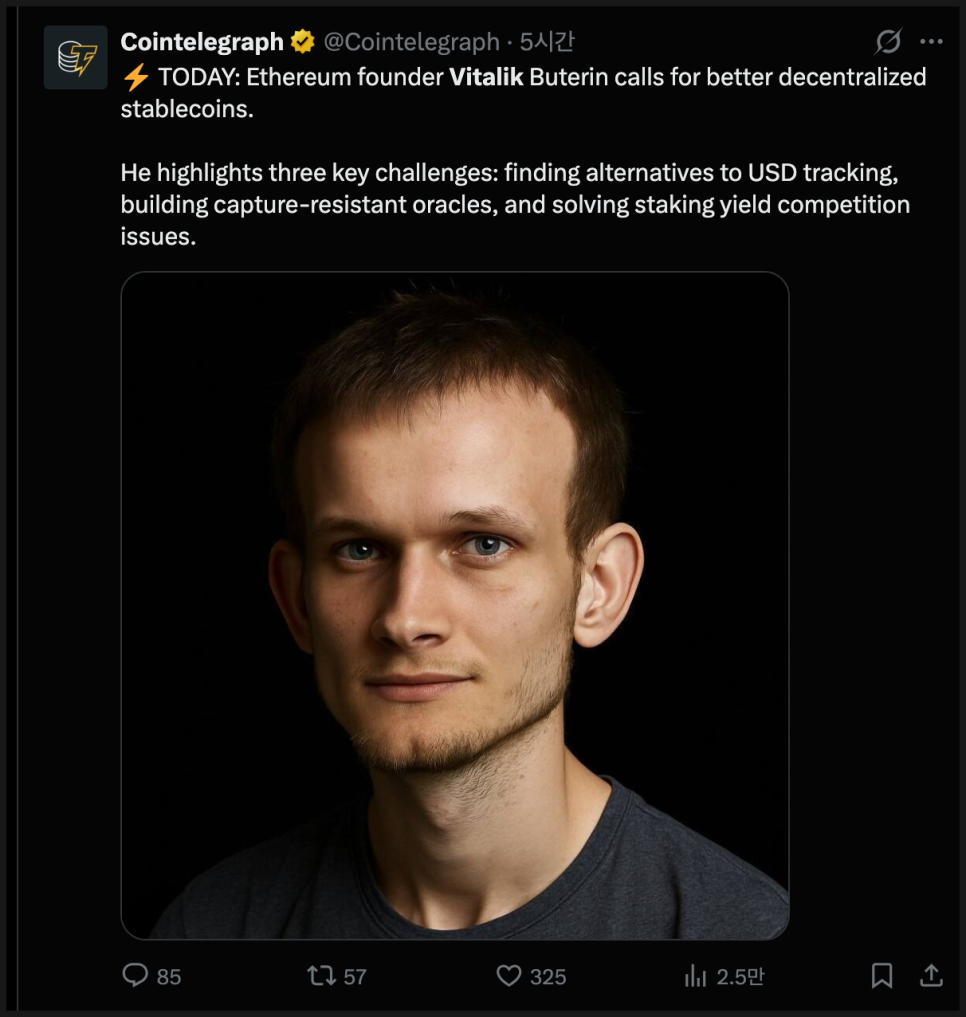Open Grok actions icon on tweet
Screen dimensions: 966x1017
[888, 42]
